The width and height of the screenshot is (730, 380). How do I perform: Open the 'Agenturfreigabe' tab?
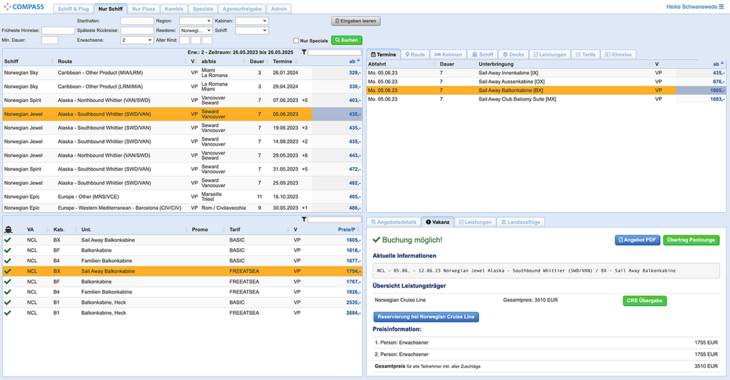pos(242,9)
